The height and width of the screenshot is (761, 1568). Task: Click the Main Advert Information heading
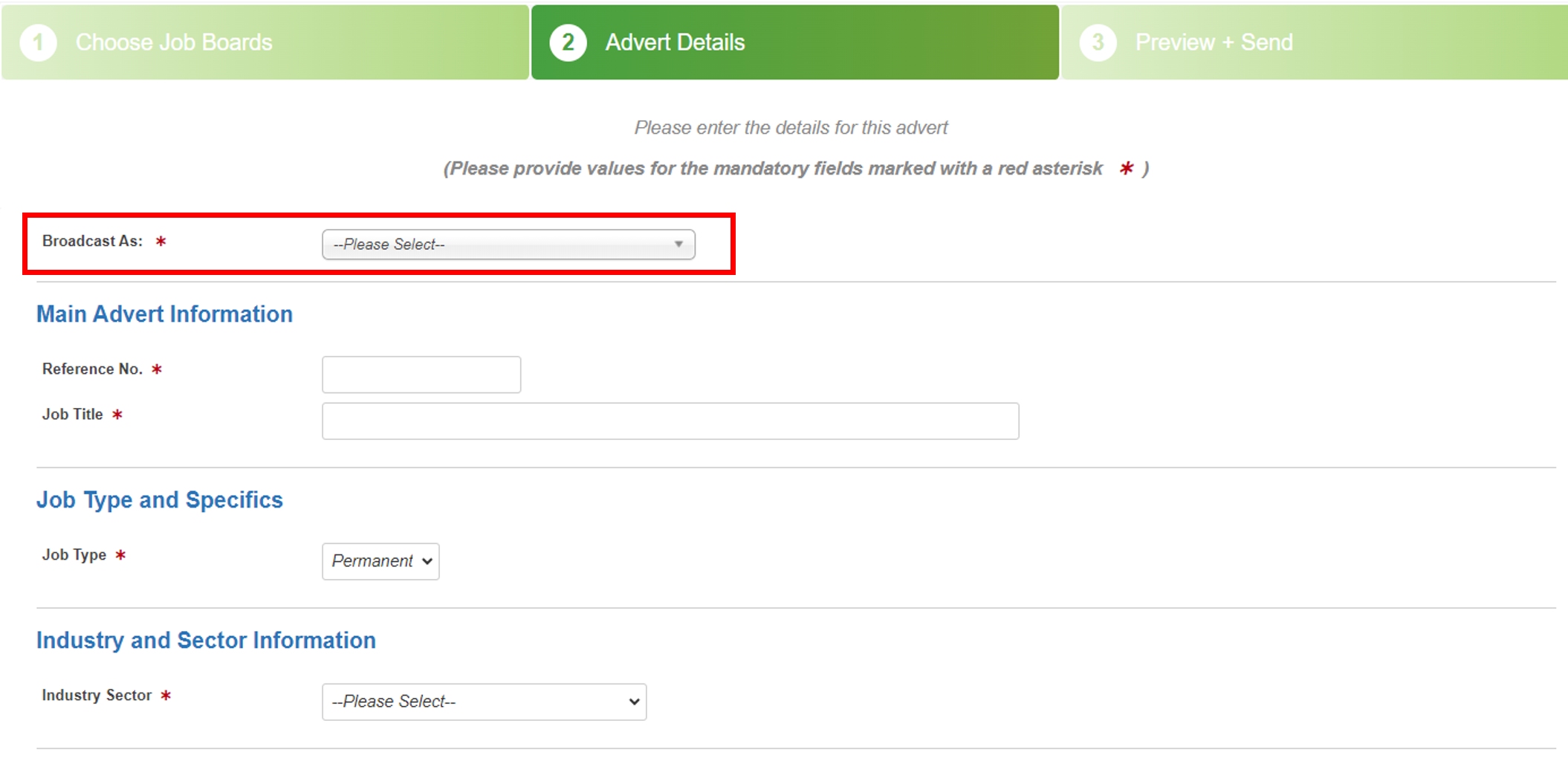165,314
